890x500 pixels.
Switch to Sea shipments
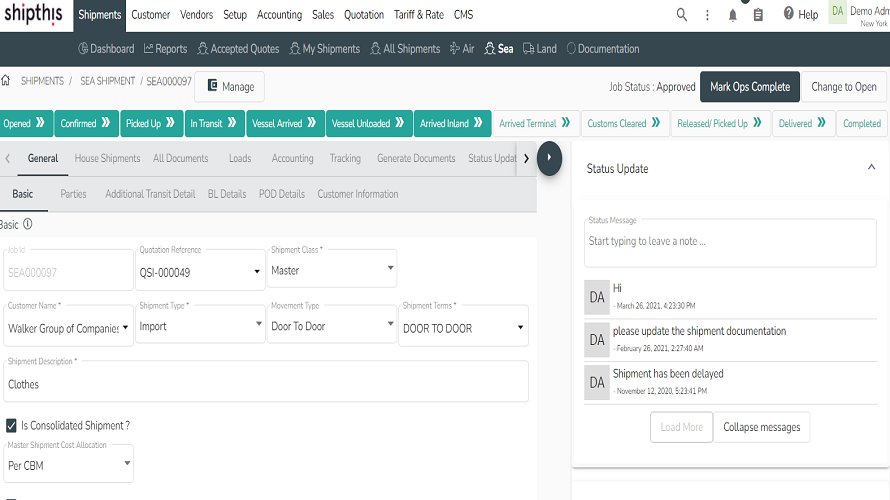(x=499, y=49)
